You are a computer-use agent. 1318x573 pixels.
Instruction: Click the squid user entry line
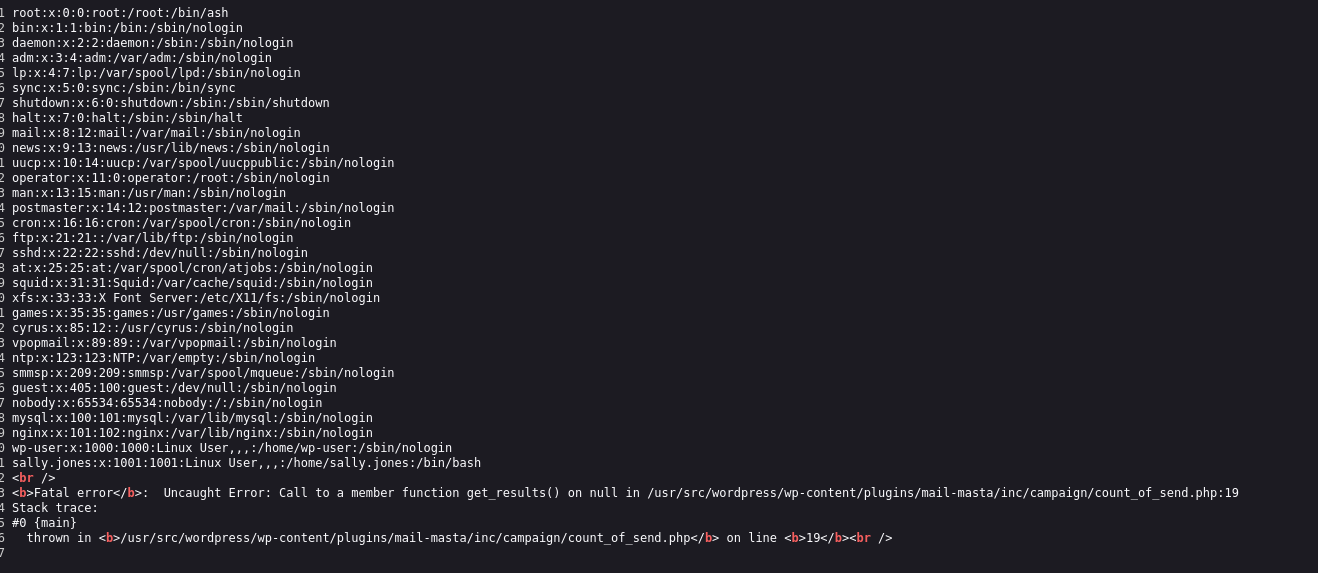(192, 283)
